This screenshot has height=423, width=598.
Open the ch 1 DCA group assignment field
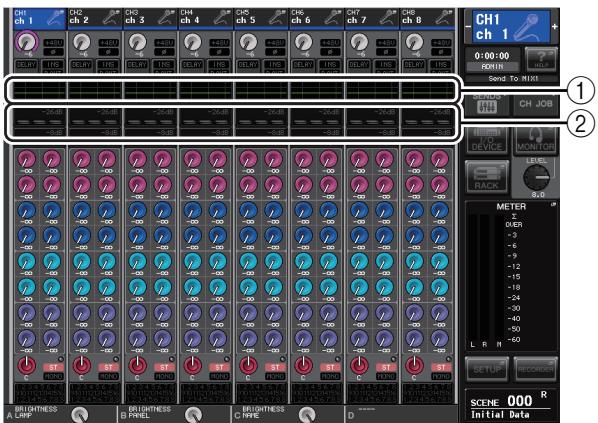click(x=40, y=393)
